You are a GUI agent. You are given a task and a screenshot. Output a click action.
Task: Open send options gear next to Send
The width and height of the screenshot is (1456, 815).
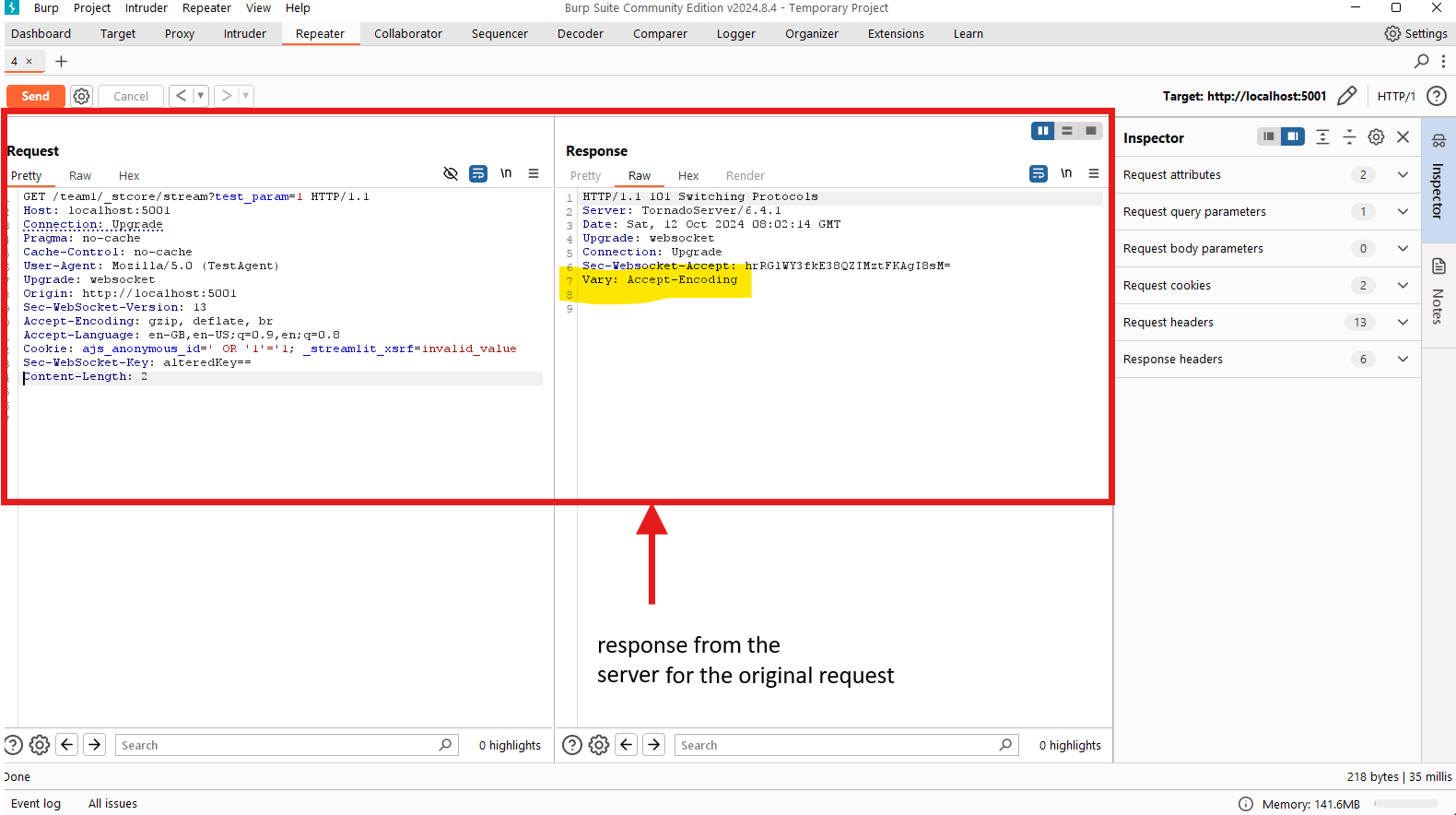click(x=82, y=96)
